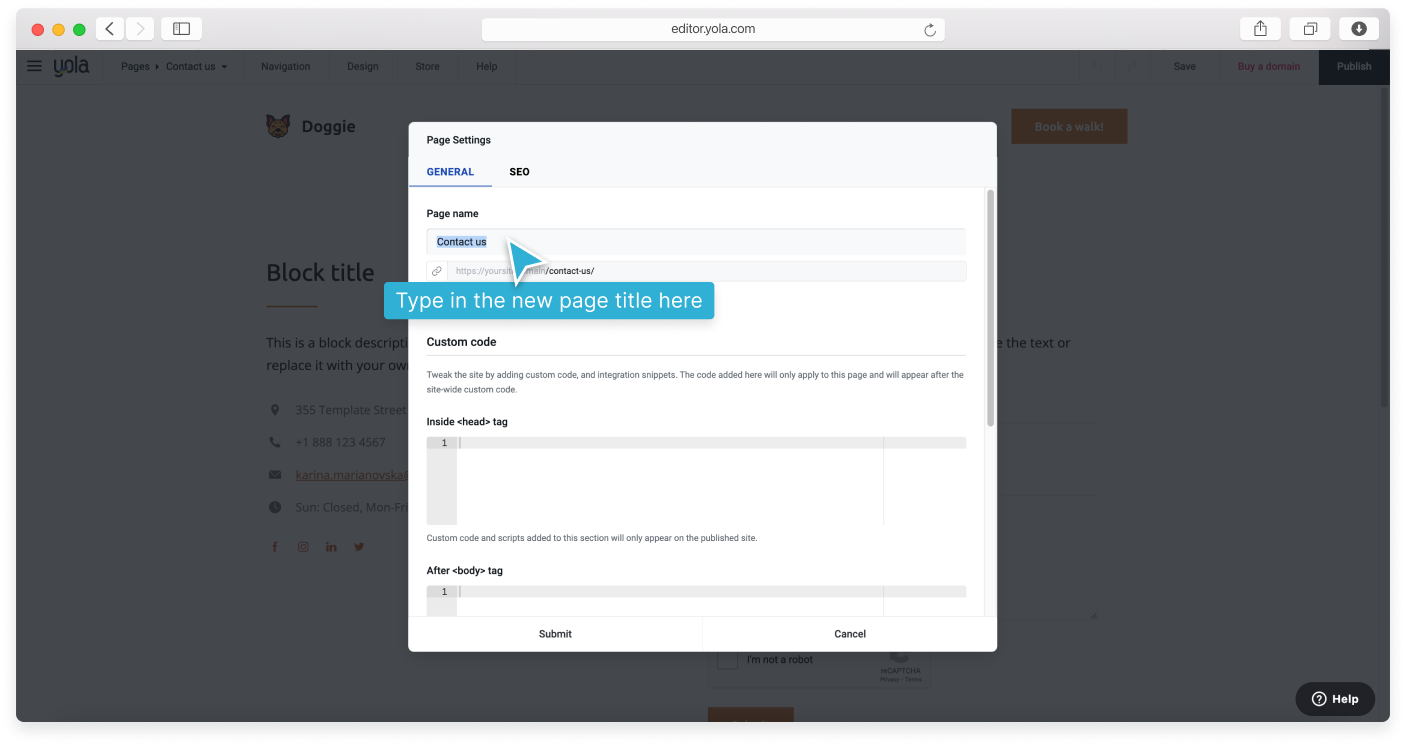Reload the page with refresh icon
Image resolution: width=1406 pixels, height=746 pixels.
[929, 30]
